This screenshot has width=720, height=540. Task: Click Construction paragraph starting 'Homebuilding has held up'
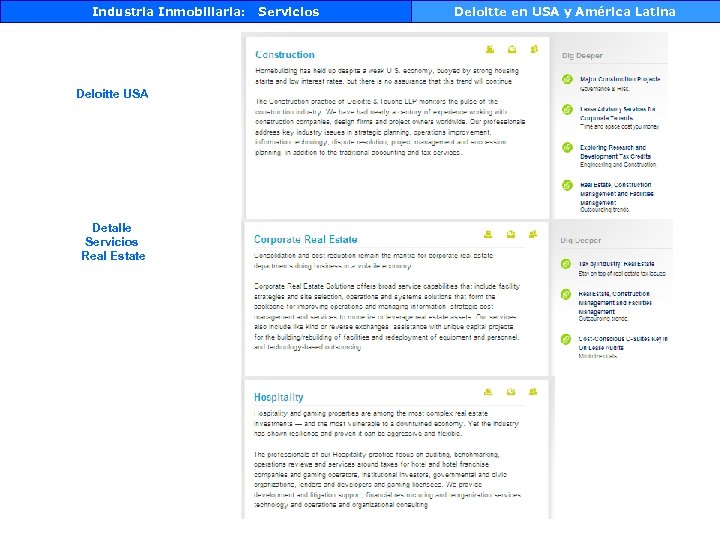387,76
